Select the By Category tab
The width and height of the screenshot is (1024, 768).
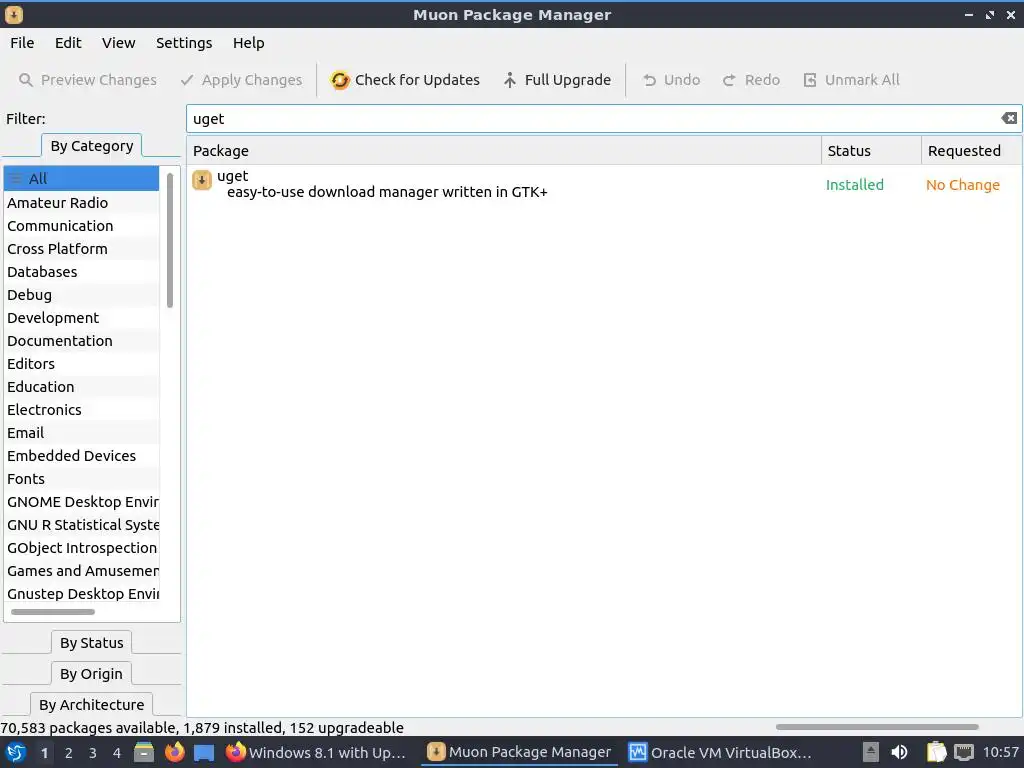(91, 146)
